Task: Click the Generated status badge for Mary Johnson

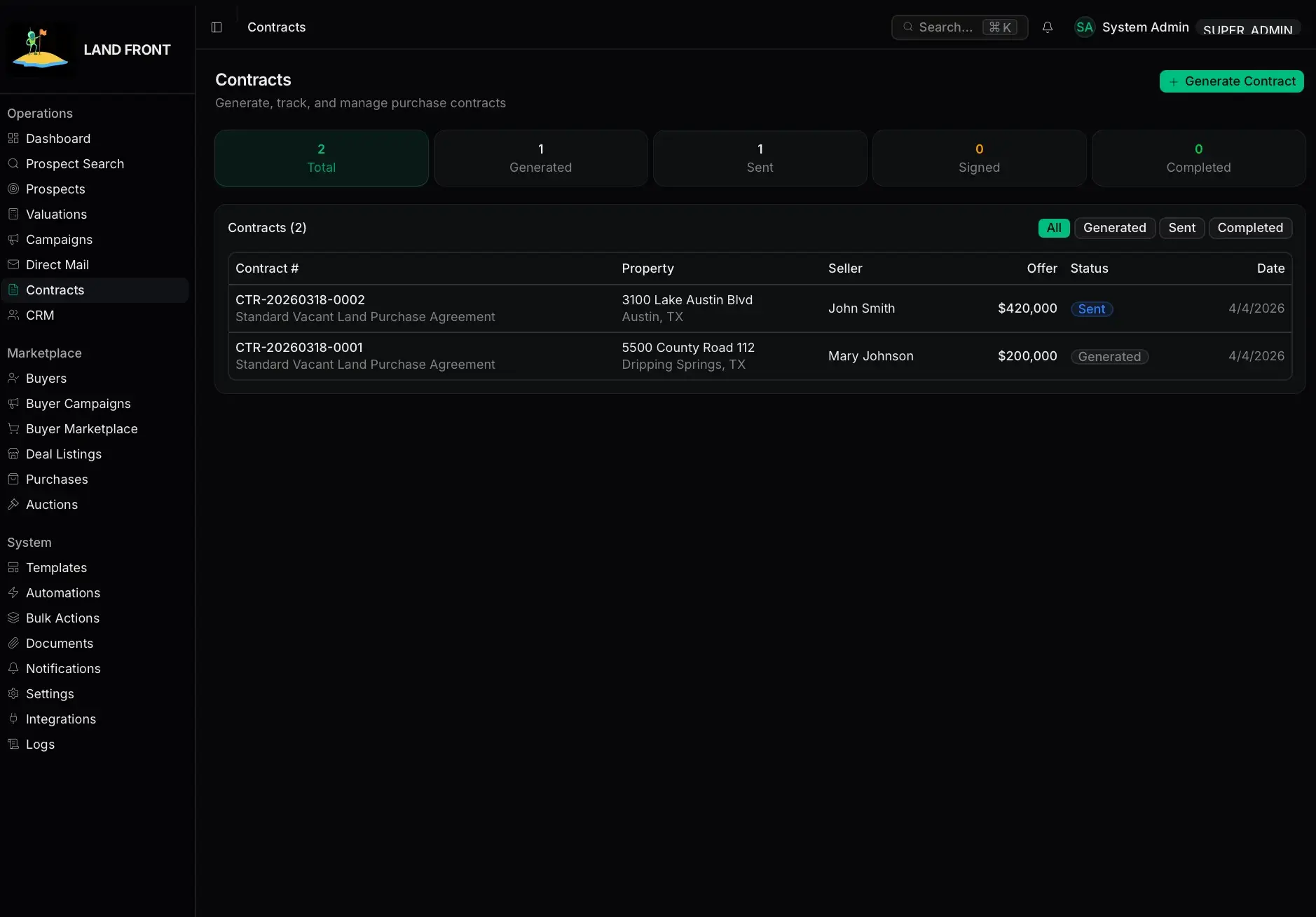Action: tap(1109, 356)
